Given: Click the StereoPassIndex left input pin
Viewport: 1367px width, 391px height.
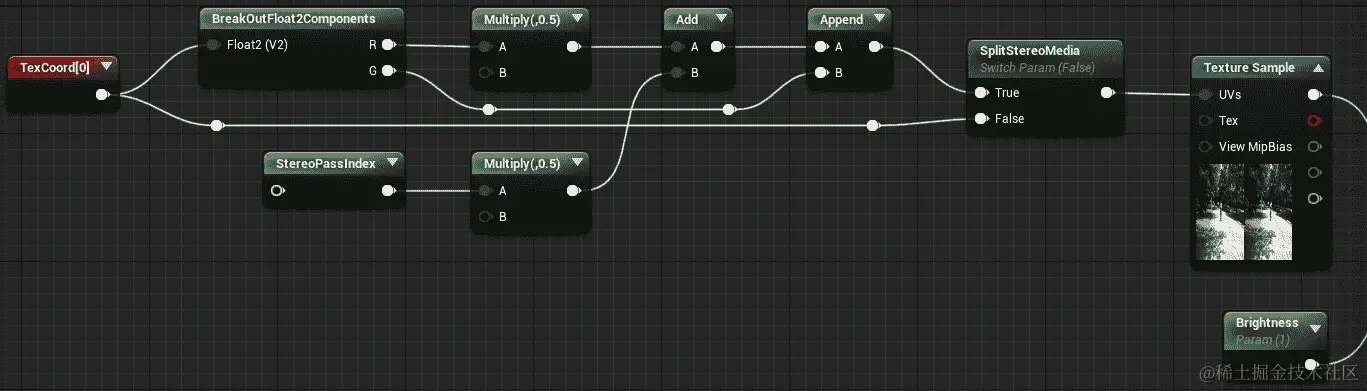Looking at the screenshot, I should (x=278, y=191).
